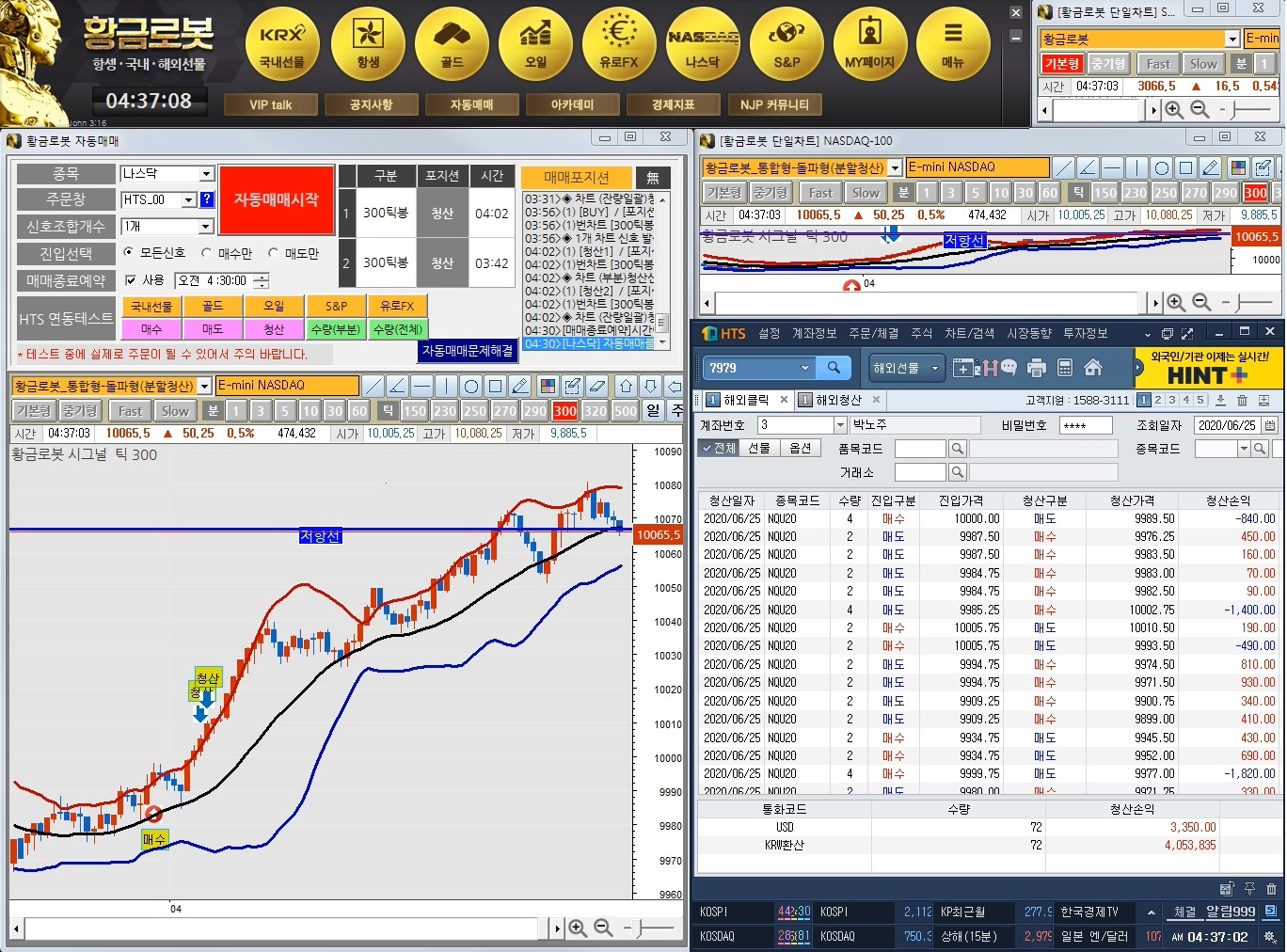
Task: Expand the 7979 screen number dropdown
Action: pos(804,368)
